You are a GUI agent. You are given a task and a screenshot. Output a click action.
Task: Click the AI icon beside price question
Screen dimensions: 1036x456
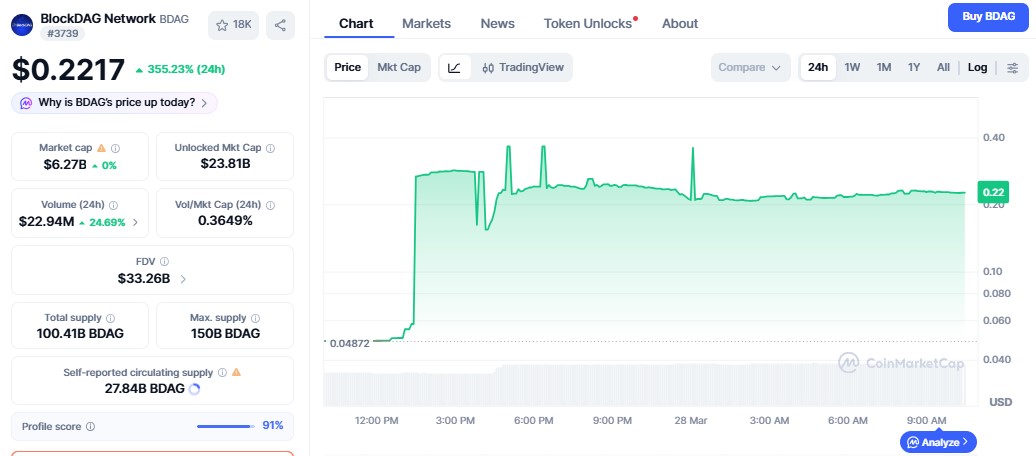[26, 103]
